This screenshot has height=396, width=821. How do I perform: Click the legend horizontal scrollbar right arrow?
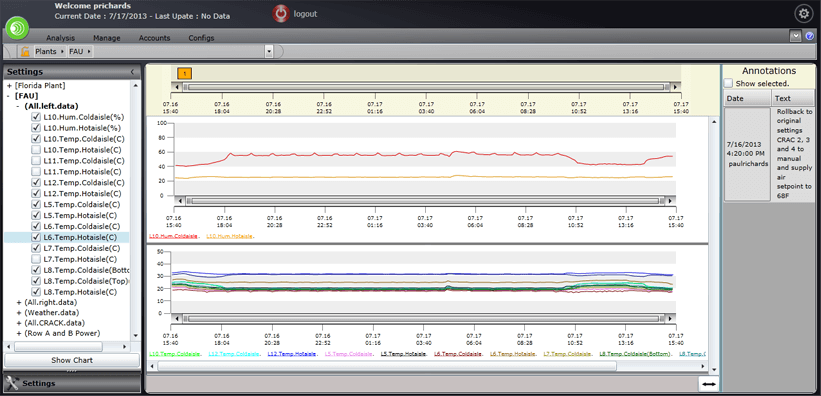(x=702, y=366)
